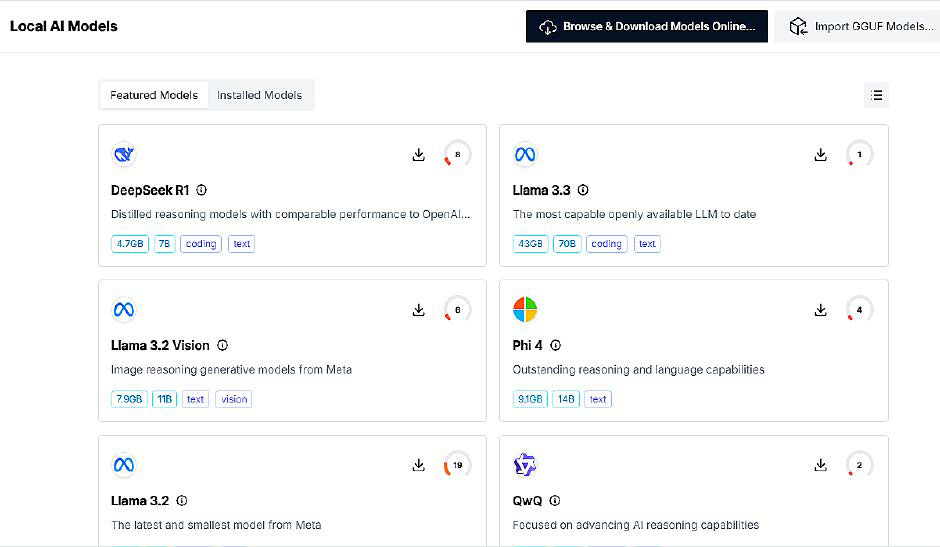Image resolution: width=940 pixels, height=547 pixels.
Task: Open info icon next to QwQ
Action: click(x=555, y=500)
